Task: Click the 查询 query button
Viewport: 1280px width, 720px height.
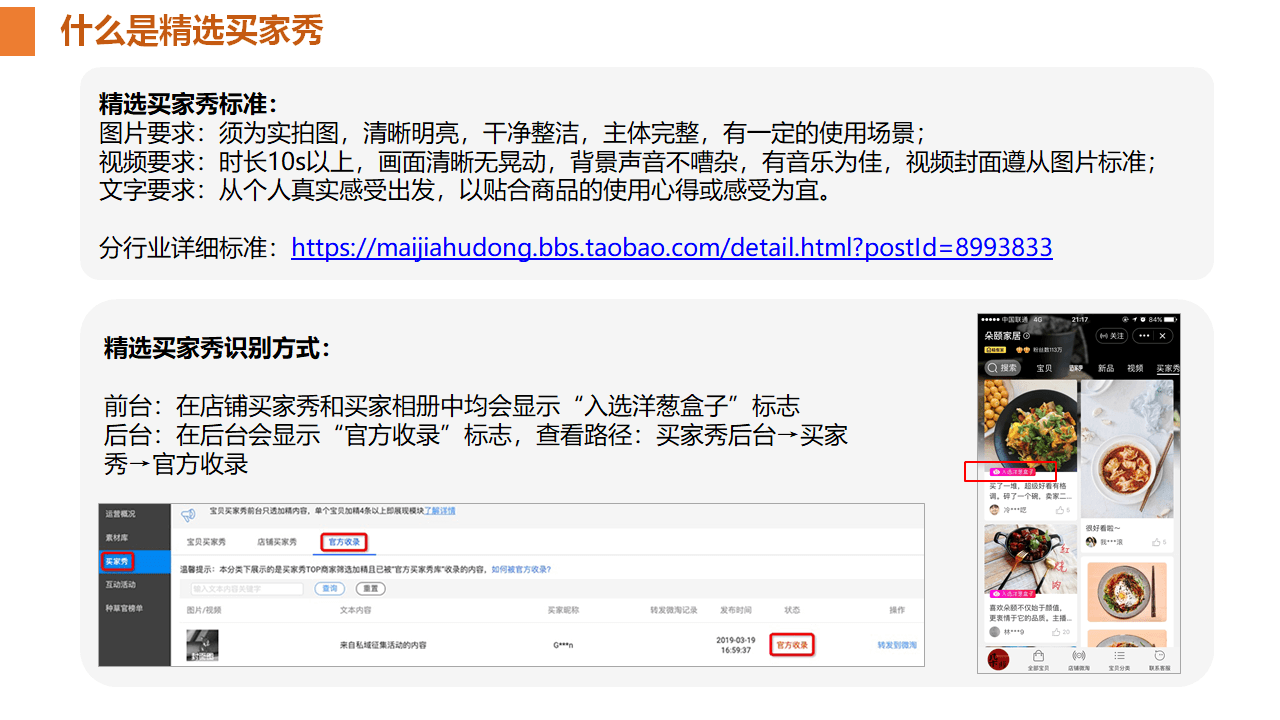Action: coord(330,589)
